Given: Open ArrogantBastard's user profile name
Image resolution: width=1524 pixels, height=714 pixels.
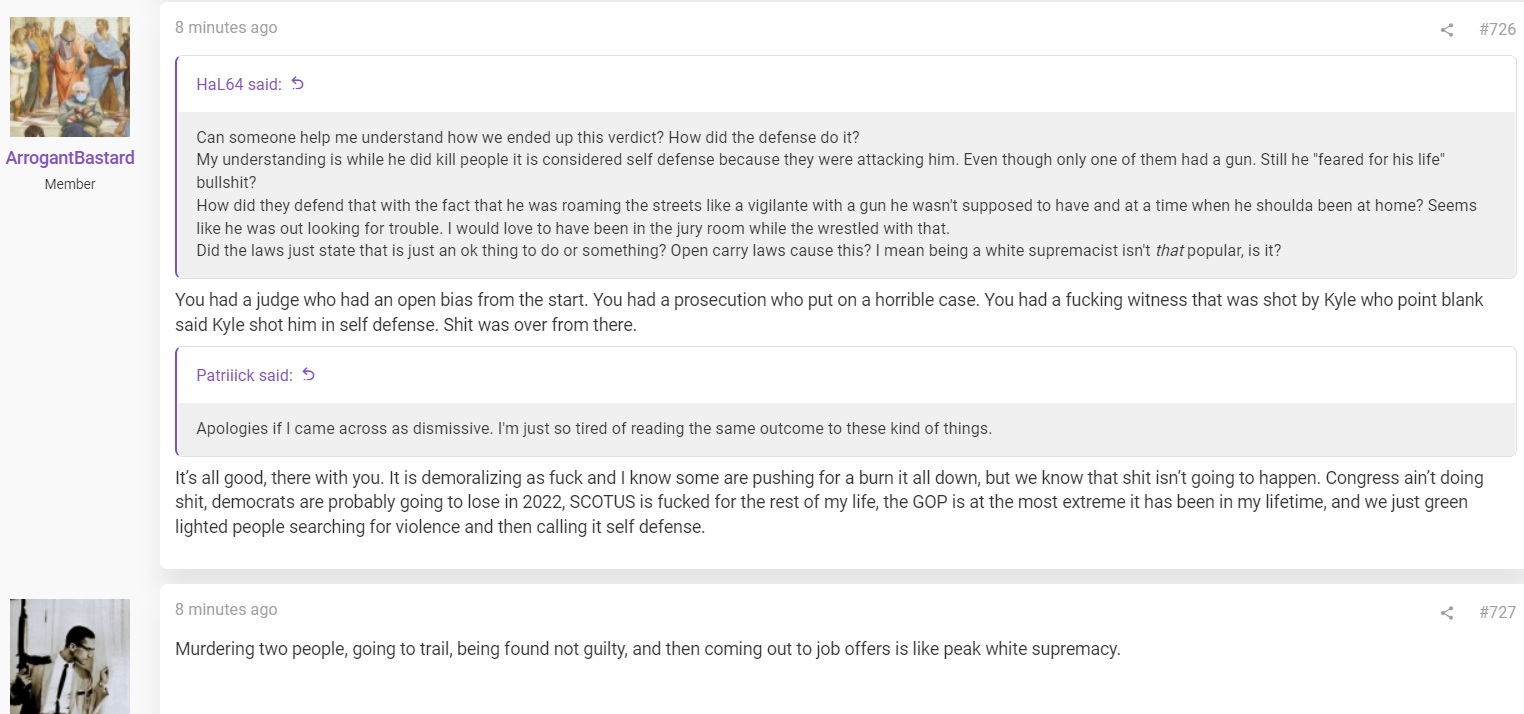Looking at the screenshot, I should 70,158.
